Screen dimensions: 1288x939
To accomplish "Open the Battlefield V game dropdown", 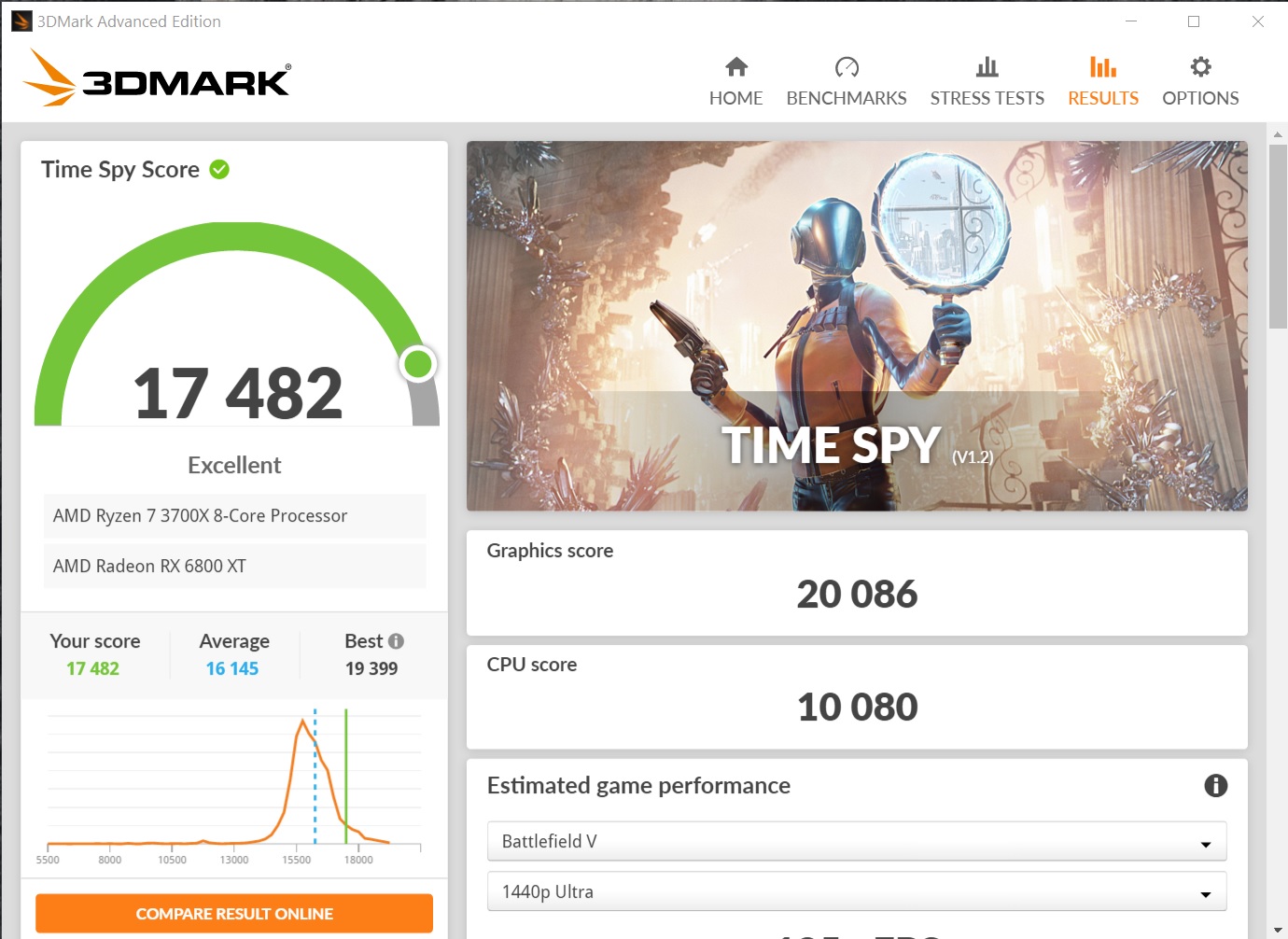I will coord(857,841).
